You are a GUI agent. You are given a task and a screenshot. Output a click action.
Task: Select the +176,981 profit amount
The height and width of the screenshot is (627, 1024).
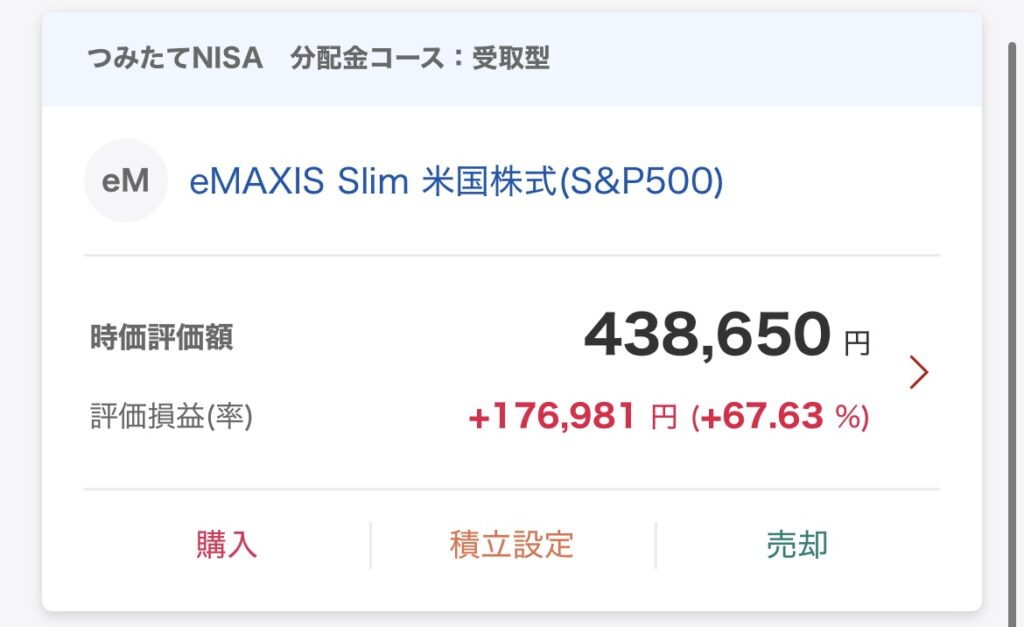(552, 416)
